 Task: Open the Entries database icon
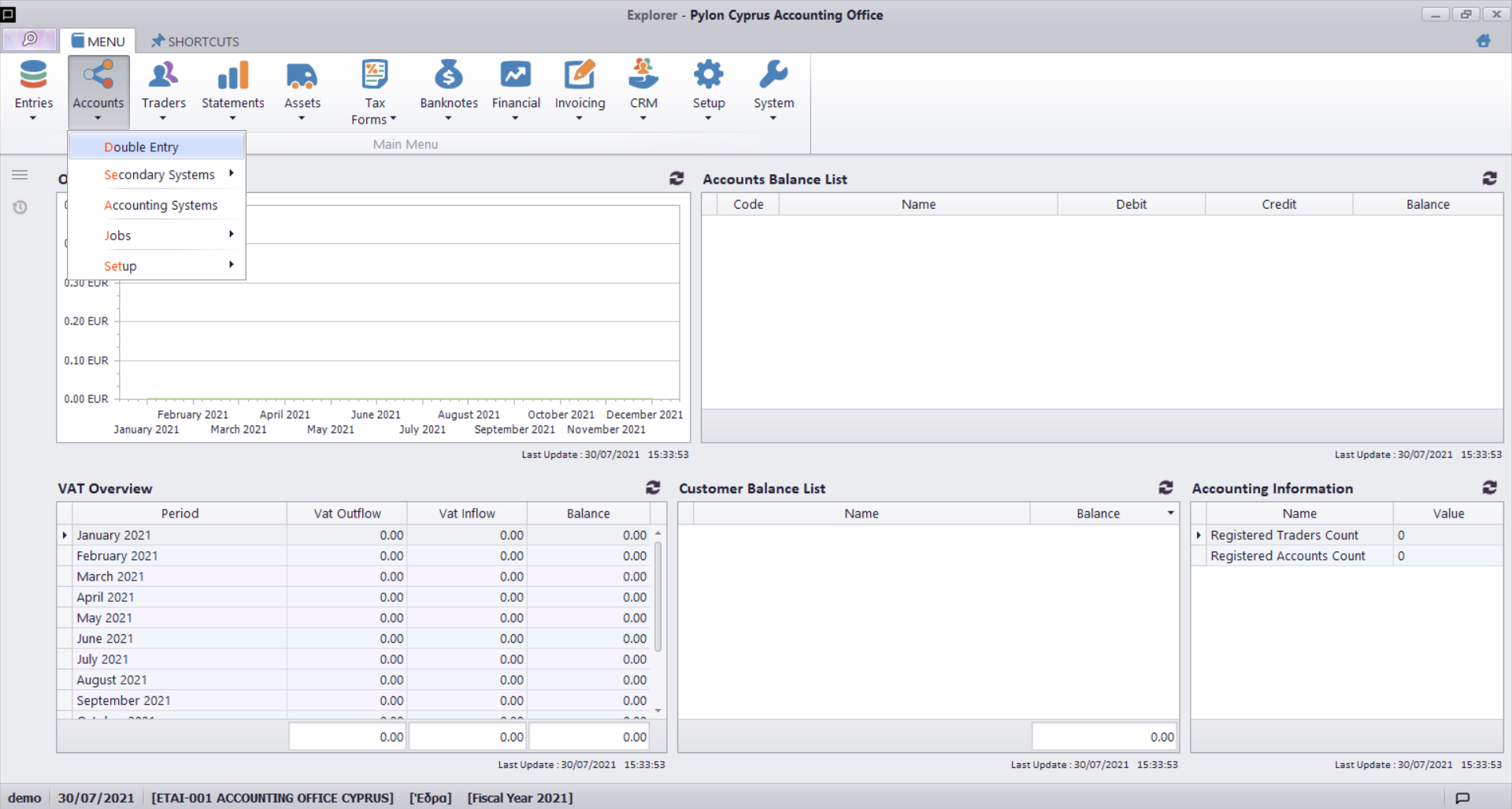tap(33, 76)
